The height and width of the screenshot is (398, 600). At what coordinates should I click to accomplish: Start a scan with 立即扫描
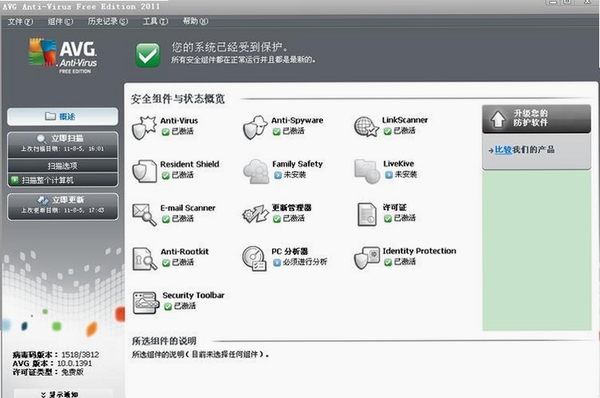63,144
